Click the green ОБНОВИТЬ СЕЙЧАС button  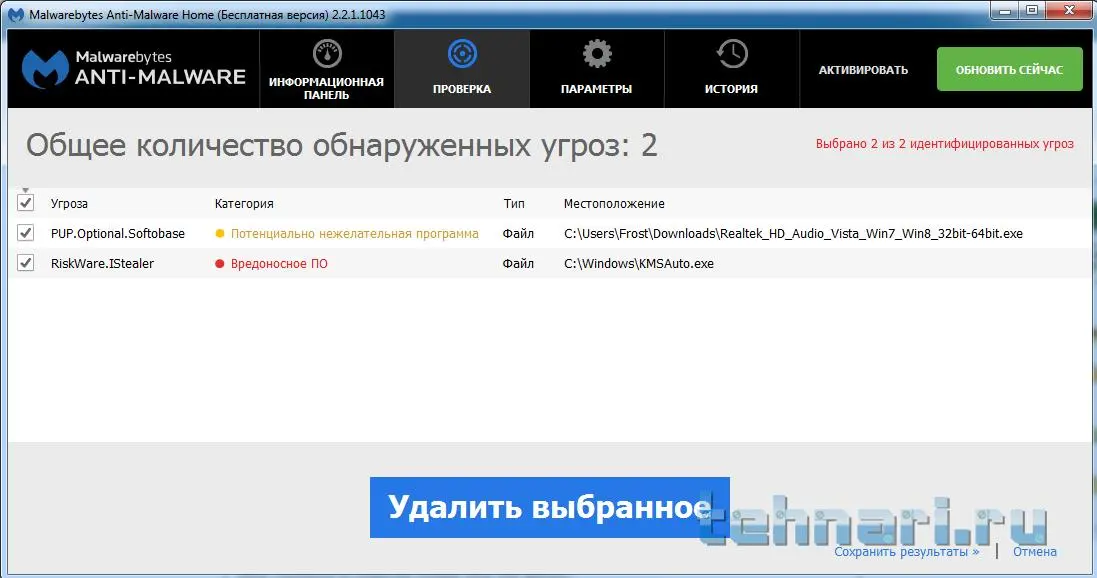pos(1010,69)
